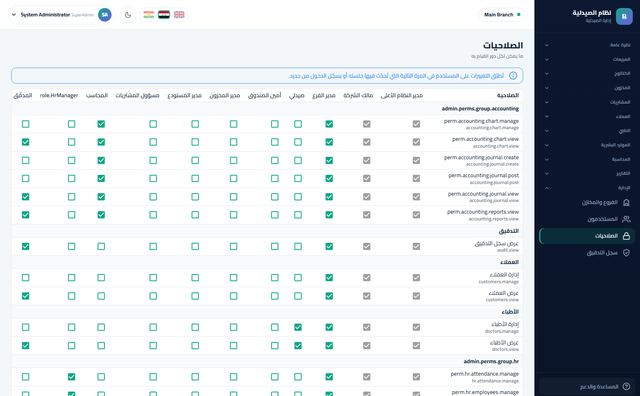Uncheck role.HrManager for perm.hr.attendance.manage
The height and width of the screenshot is (396, 640).
point(71,377)
